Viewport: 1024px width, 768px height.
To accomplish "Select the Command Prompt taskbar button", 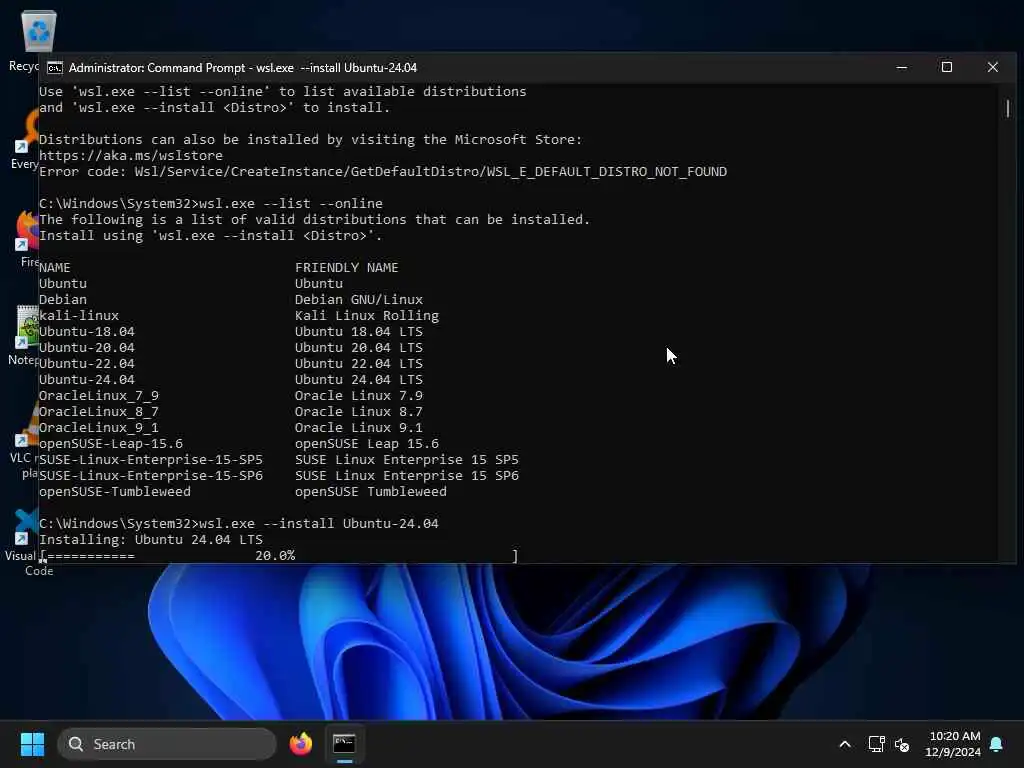I will [x=344, y=744].
